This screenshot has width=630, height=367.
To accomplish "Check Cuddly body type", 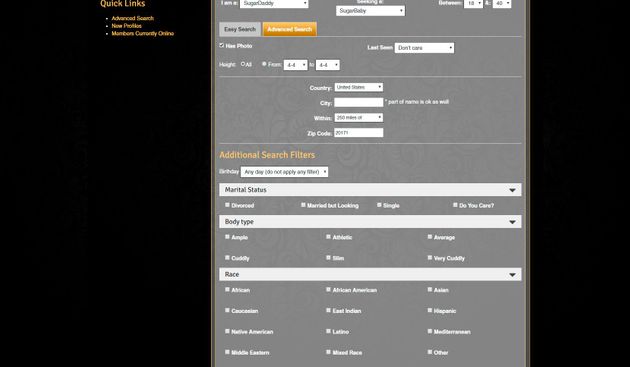I will click(x=227, y=258).
